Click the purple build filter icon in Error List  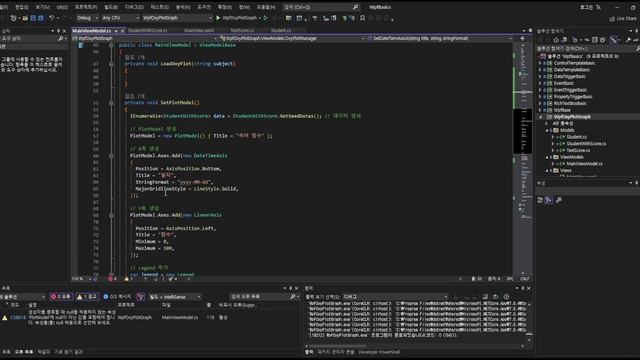click(141, 297)
